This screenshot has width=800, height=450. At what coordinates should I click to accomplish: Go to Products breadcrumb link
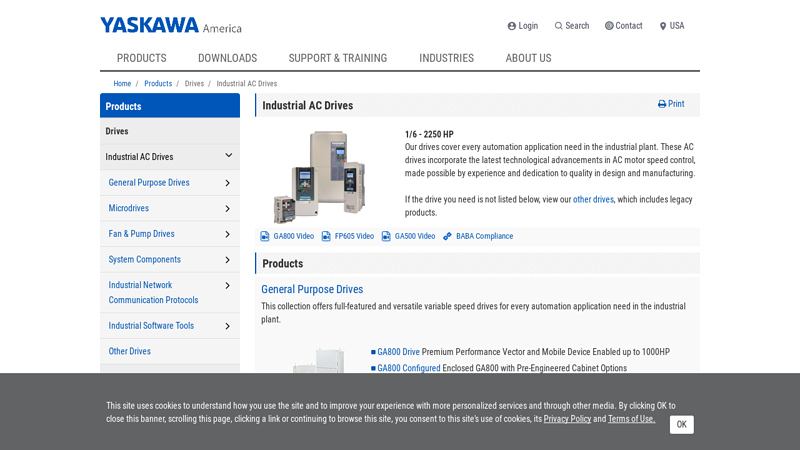coord(158,84)
